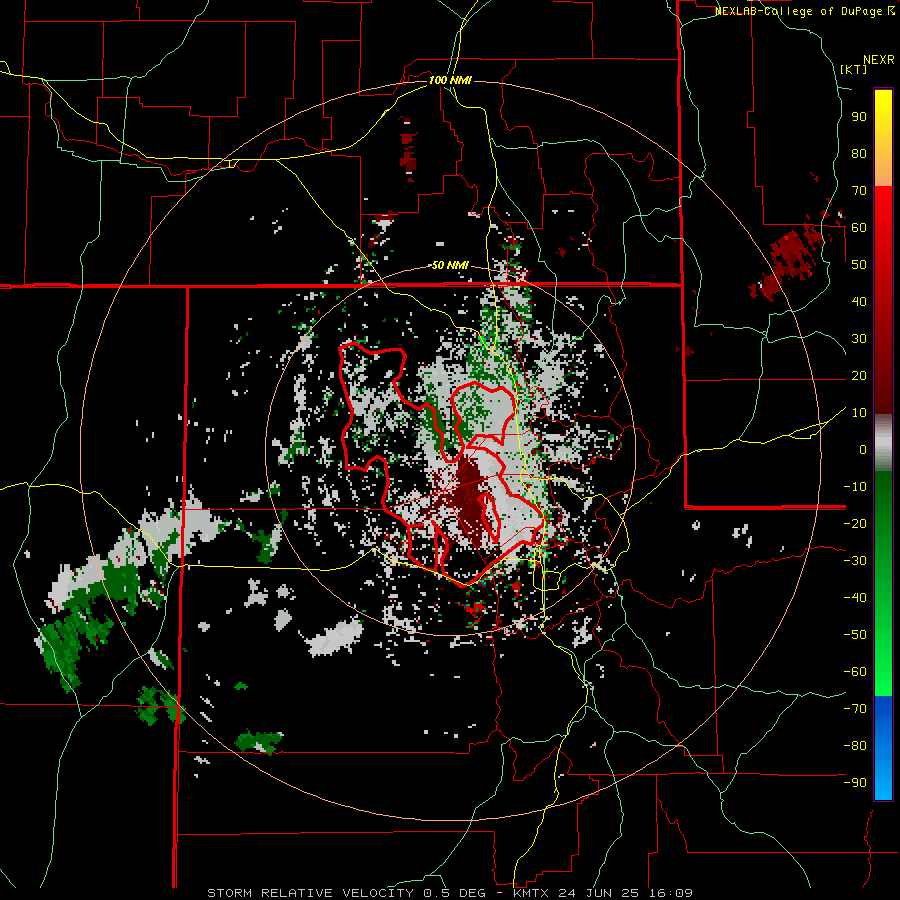Screen dimensions: 900x900
Task: Click the "100 NMI" range ring label
Action: pos(450,80)
